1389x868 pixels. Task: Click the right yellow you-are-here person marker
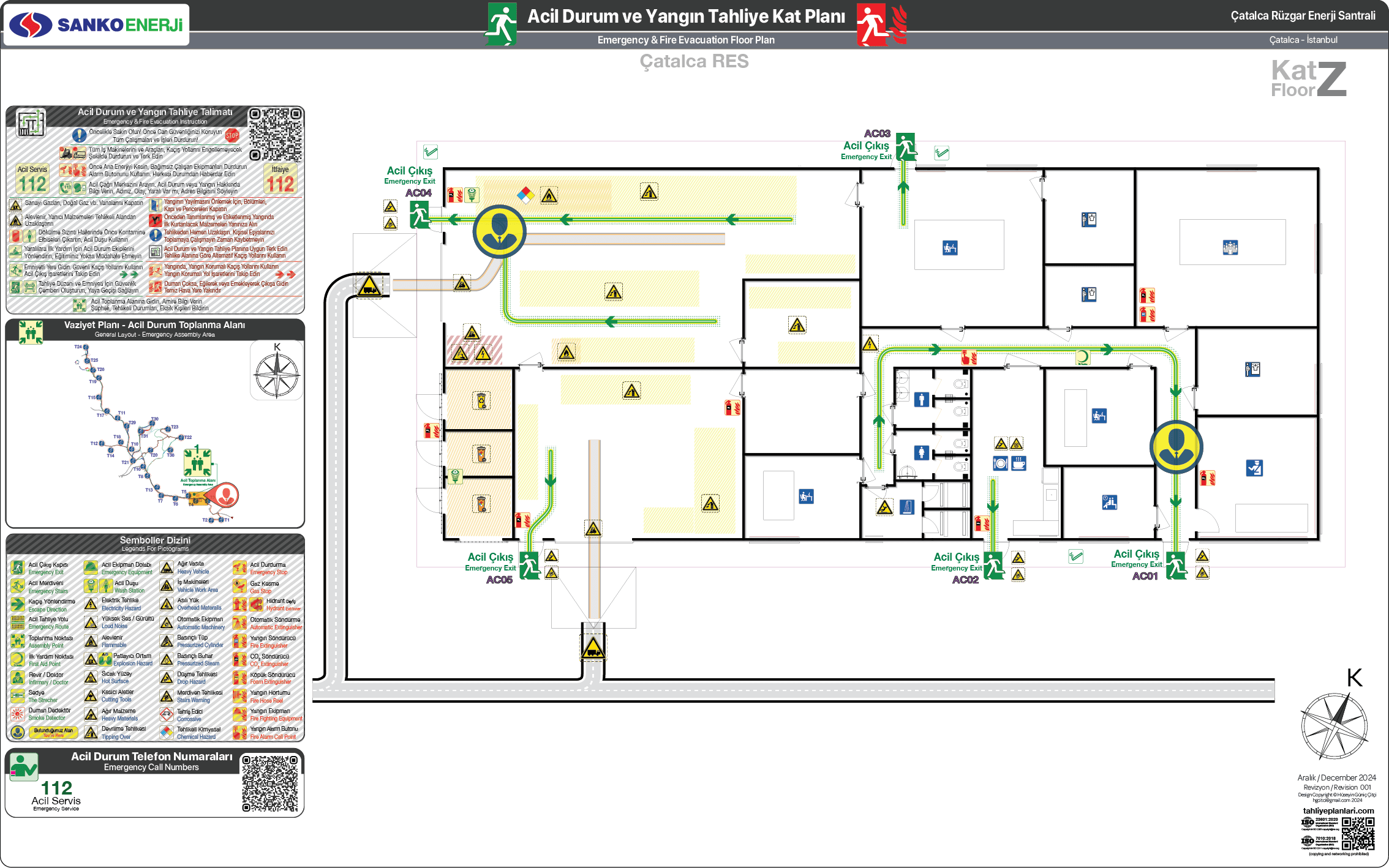click(x=1176, y=447)
